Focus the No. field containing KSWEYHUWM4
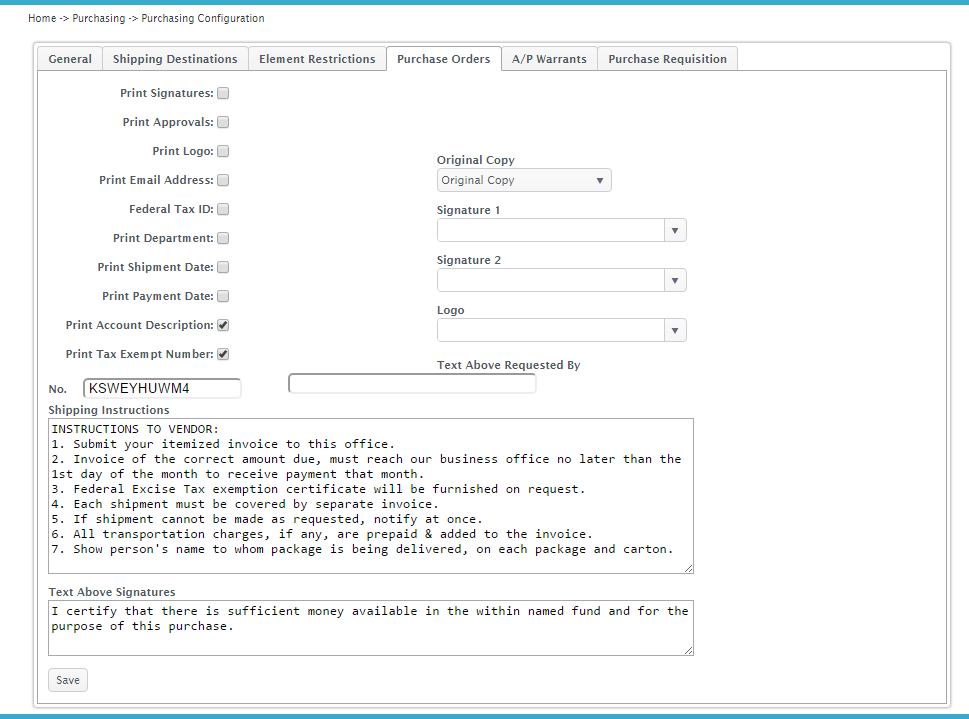The image size is (969, 719). click(162, 388)
